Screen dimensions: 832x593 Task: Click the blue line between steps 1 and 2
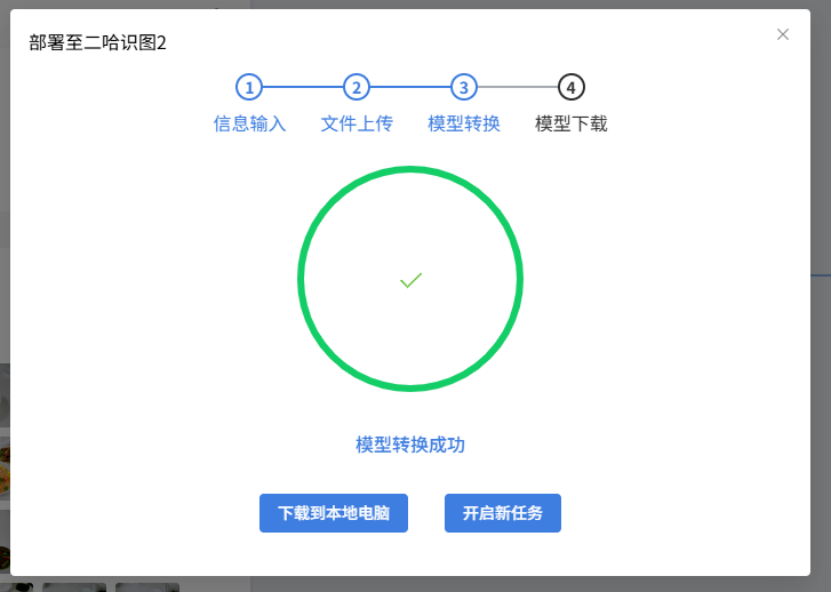pyautogui.click(x=302, y=88)
